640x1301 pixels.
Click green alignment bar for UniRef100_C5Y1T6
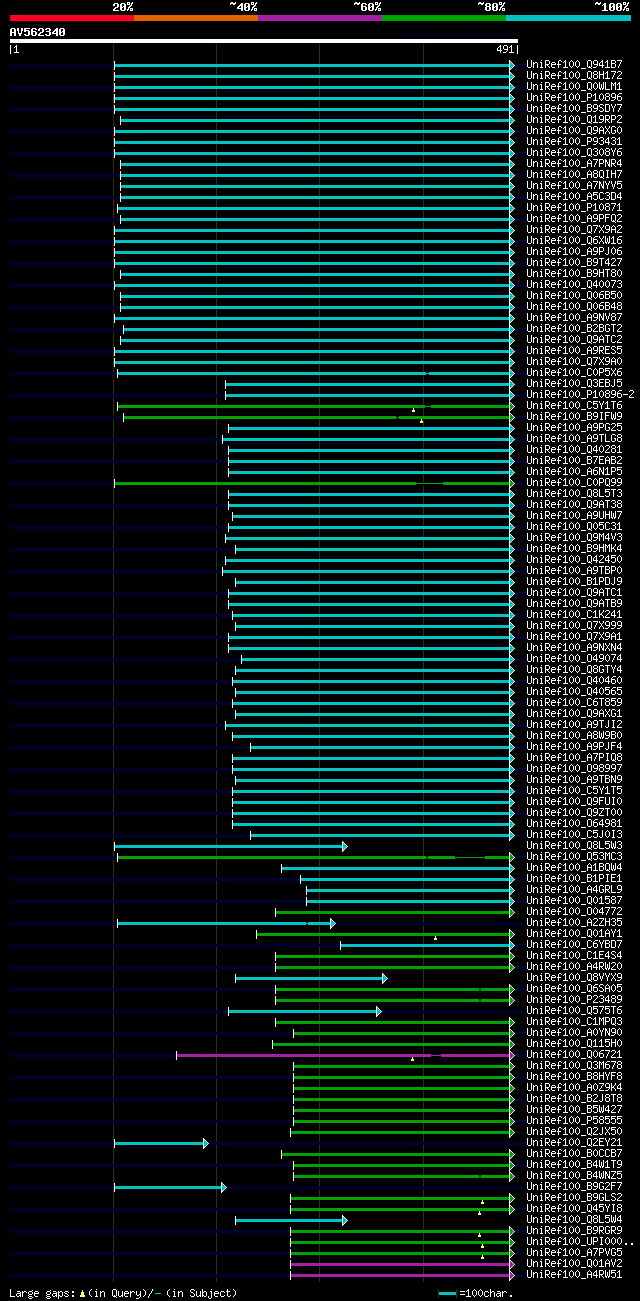[315, 405]
